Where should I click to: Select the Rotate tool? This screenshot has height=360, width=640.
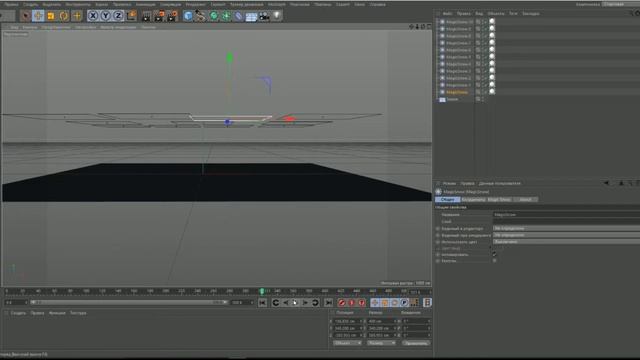(x=64, y=16)
